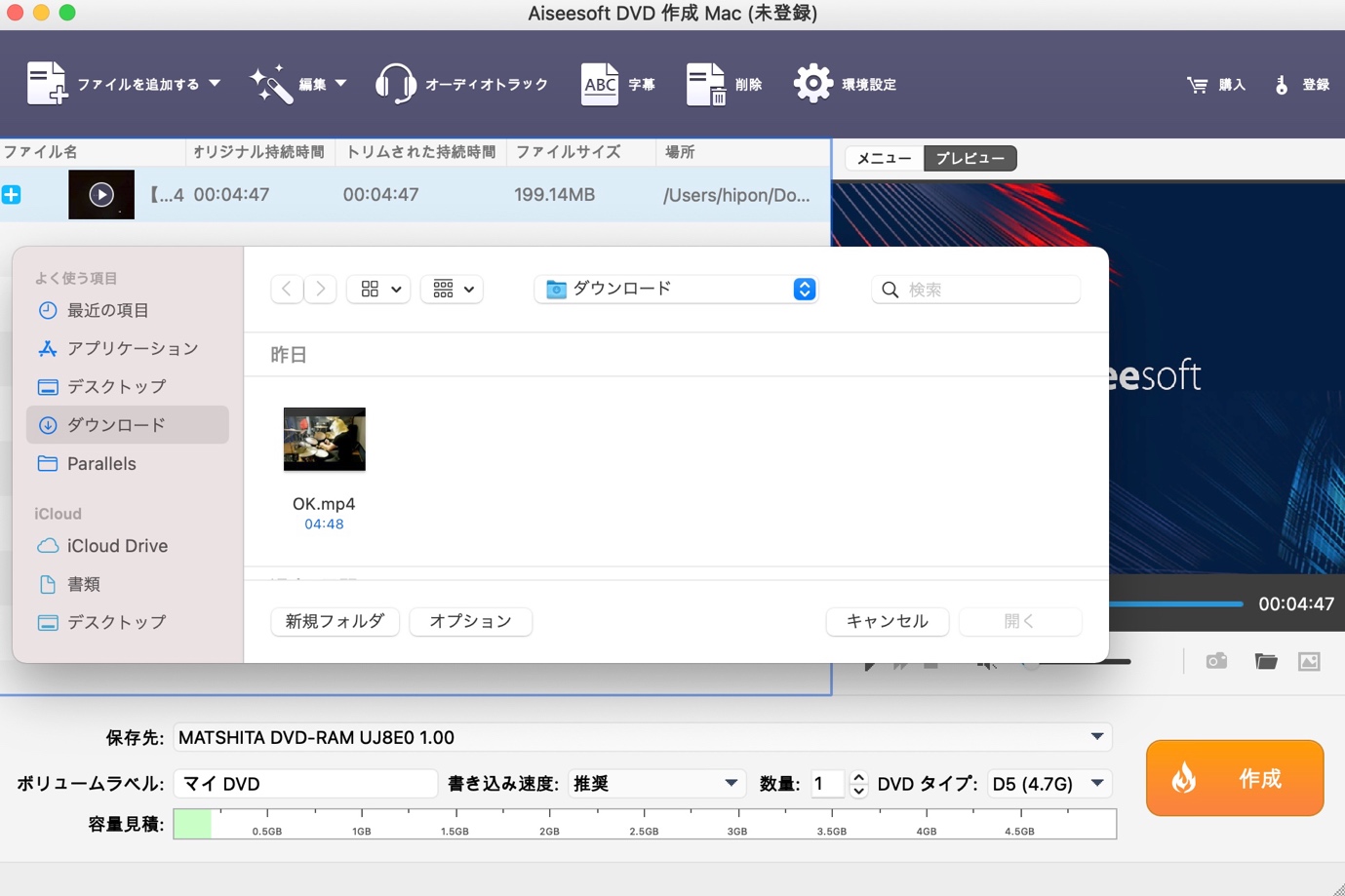Click the 開く button
1345x896 pixels.
[x=1020, y=621]
